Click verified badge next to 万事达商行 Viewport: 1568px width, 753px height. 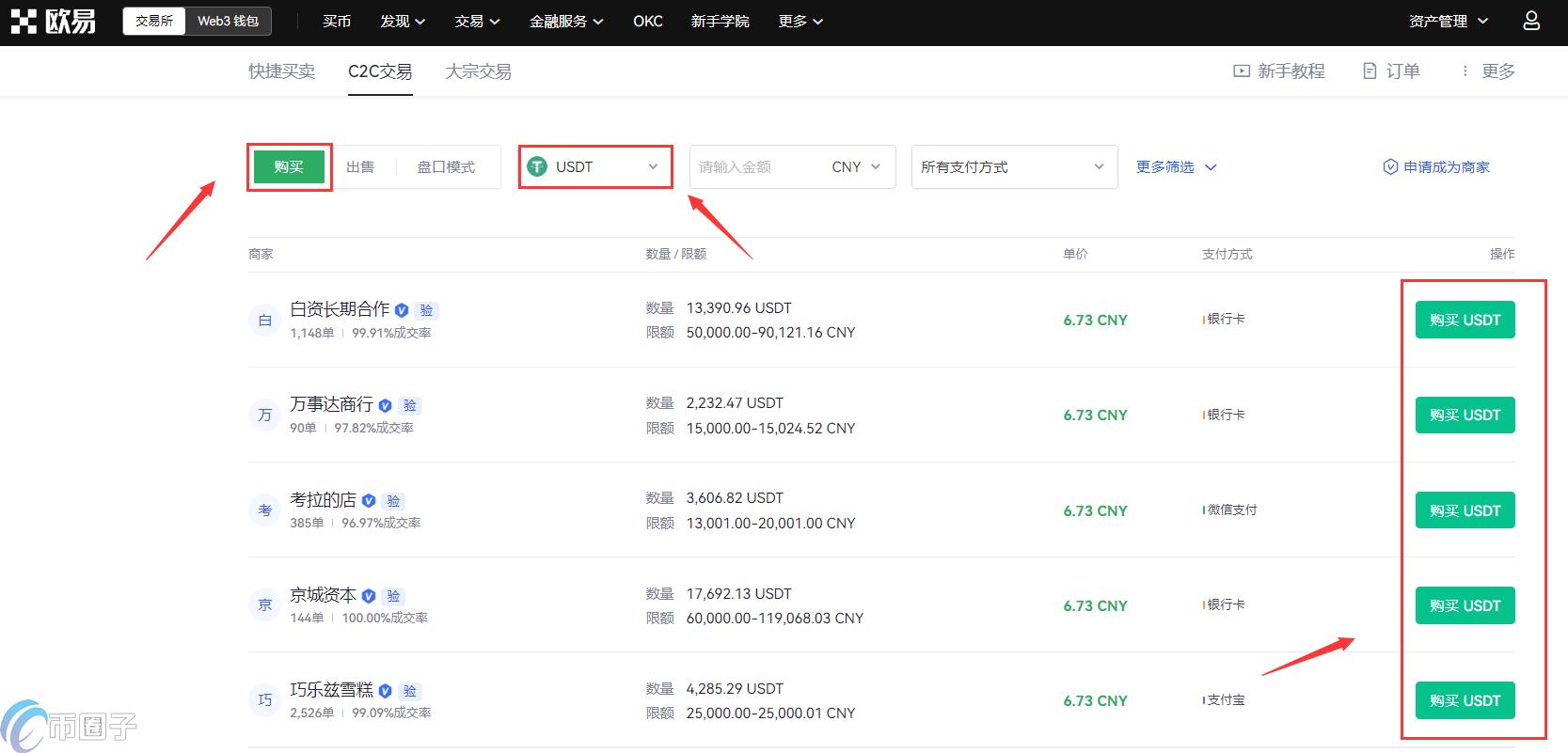(385, 405)
